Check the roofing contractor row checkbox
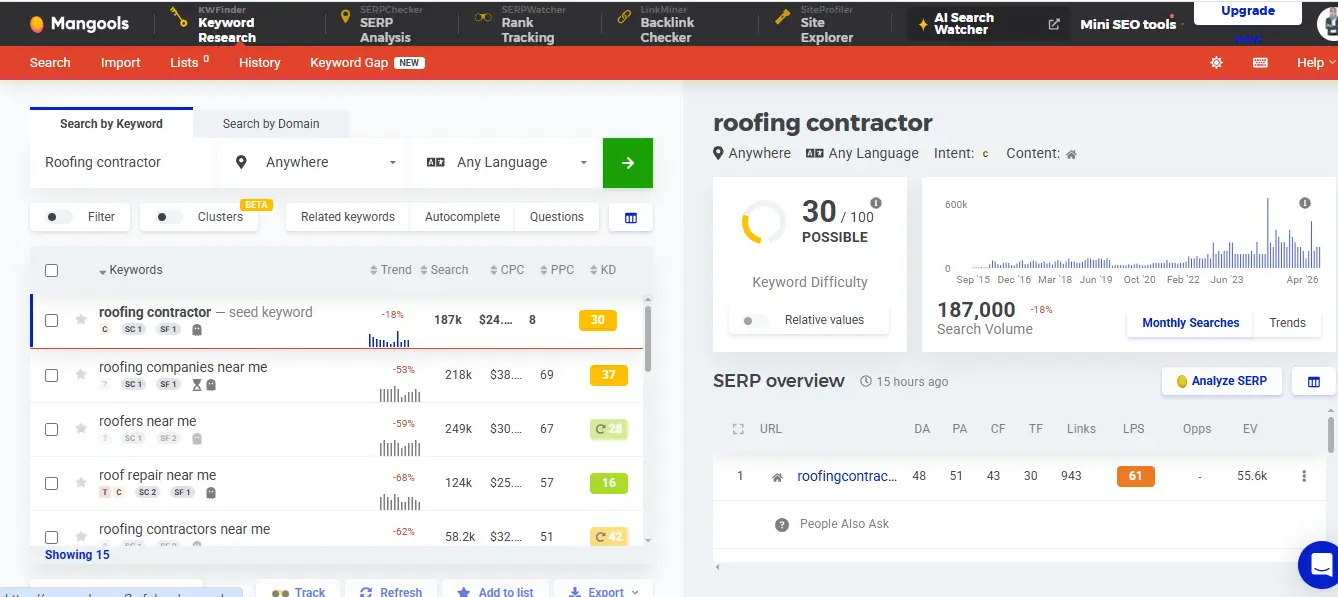Image resolution: width=1338 pixels, height=597 pixels. tap(52, 321)
